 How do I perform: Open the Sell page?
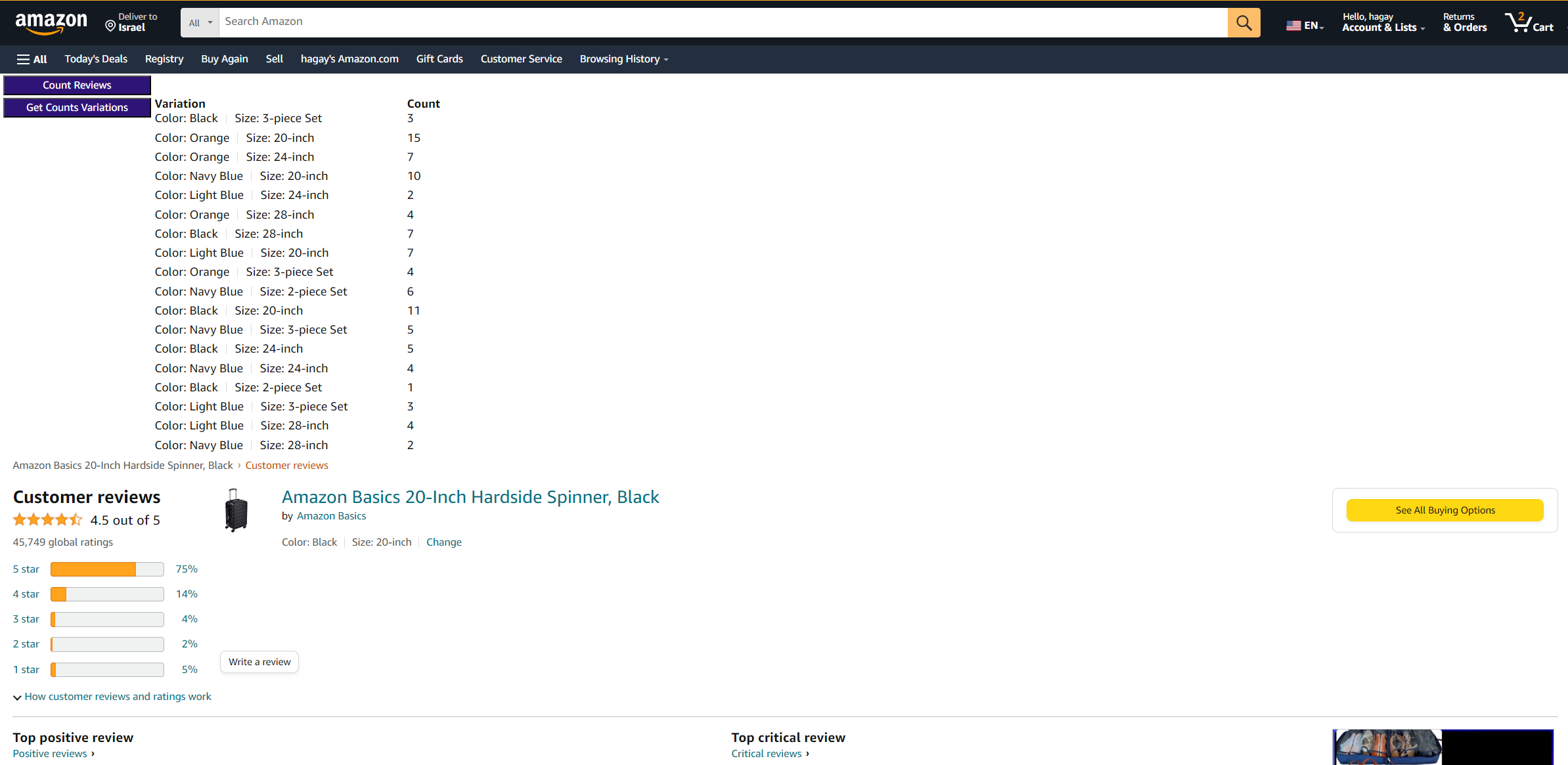[275, 59]
